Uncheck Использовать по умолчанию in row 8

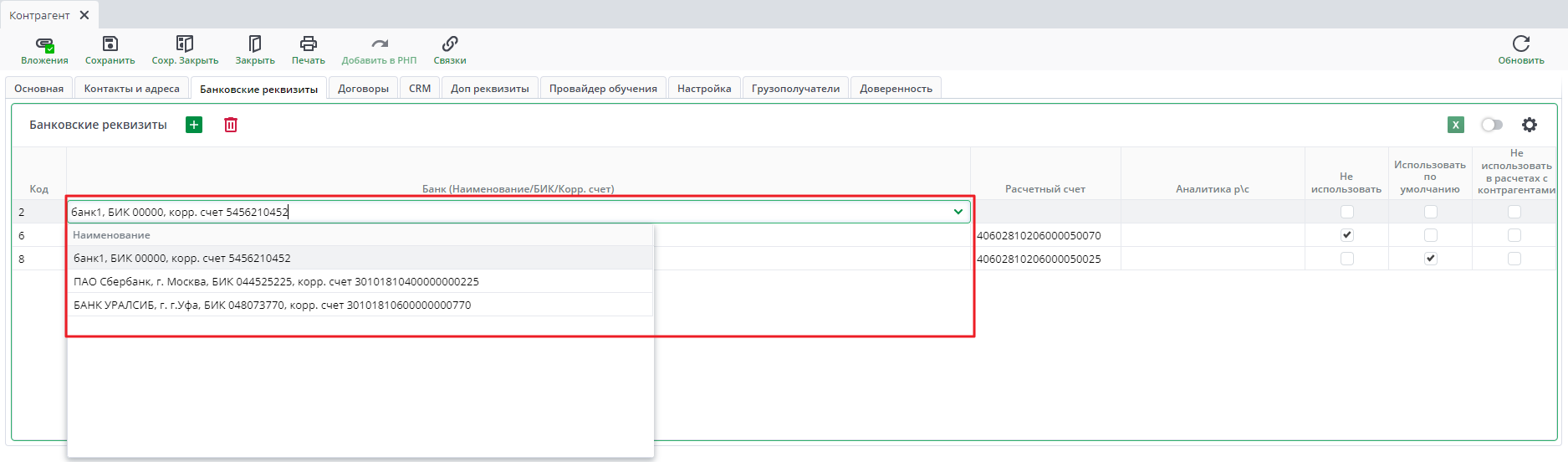pos(1430,259)
